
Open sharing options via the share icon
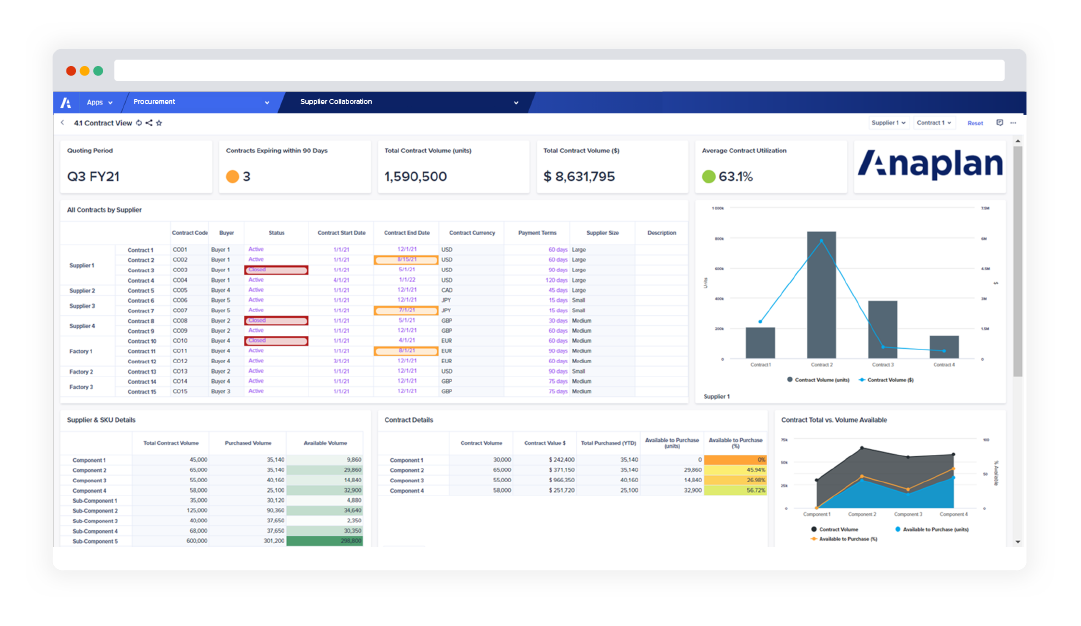point(149,123)
